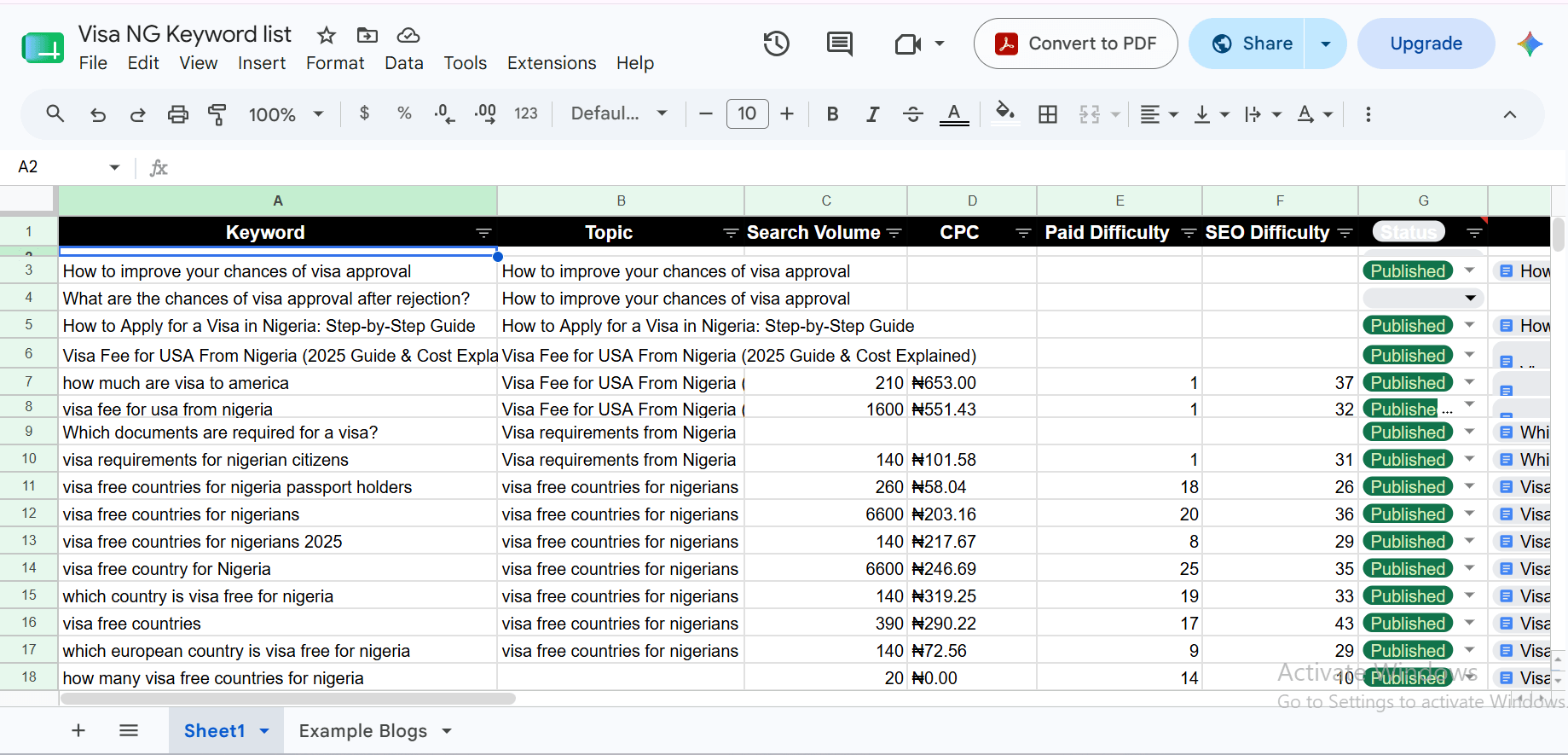1568x755 pixels.
Task: Open the Insert menu
Action: 262,63
